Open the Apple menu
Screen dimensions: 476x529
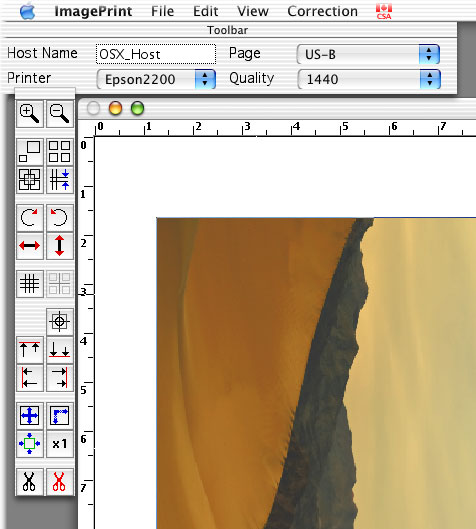(x=27, y=11)
